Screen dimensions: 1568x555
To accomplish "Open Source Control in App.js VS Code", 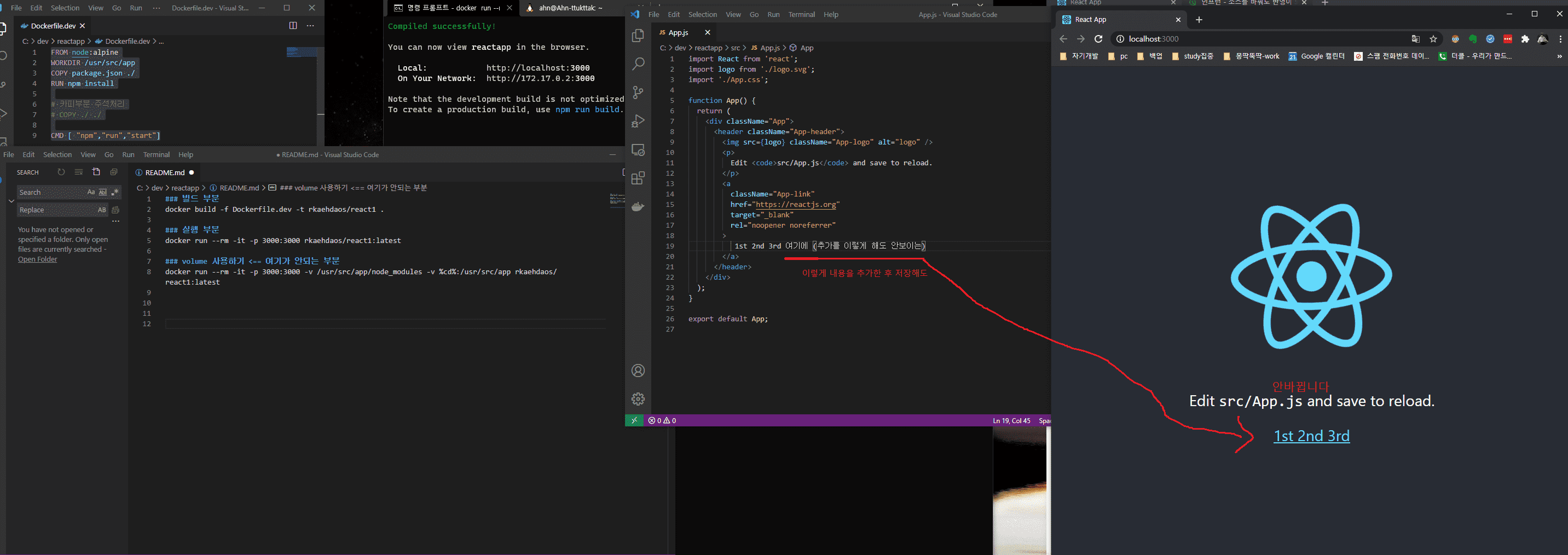I will pos(638,92).
